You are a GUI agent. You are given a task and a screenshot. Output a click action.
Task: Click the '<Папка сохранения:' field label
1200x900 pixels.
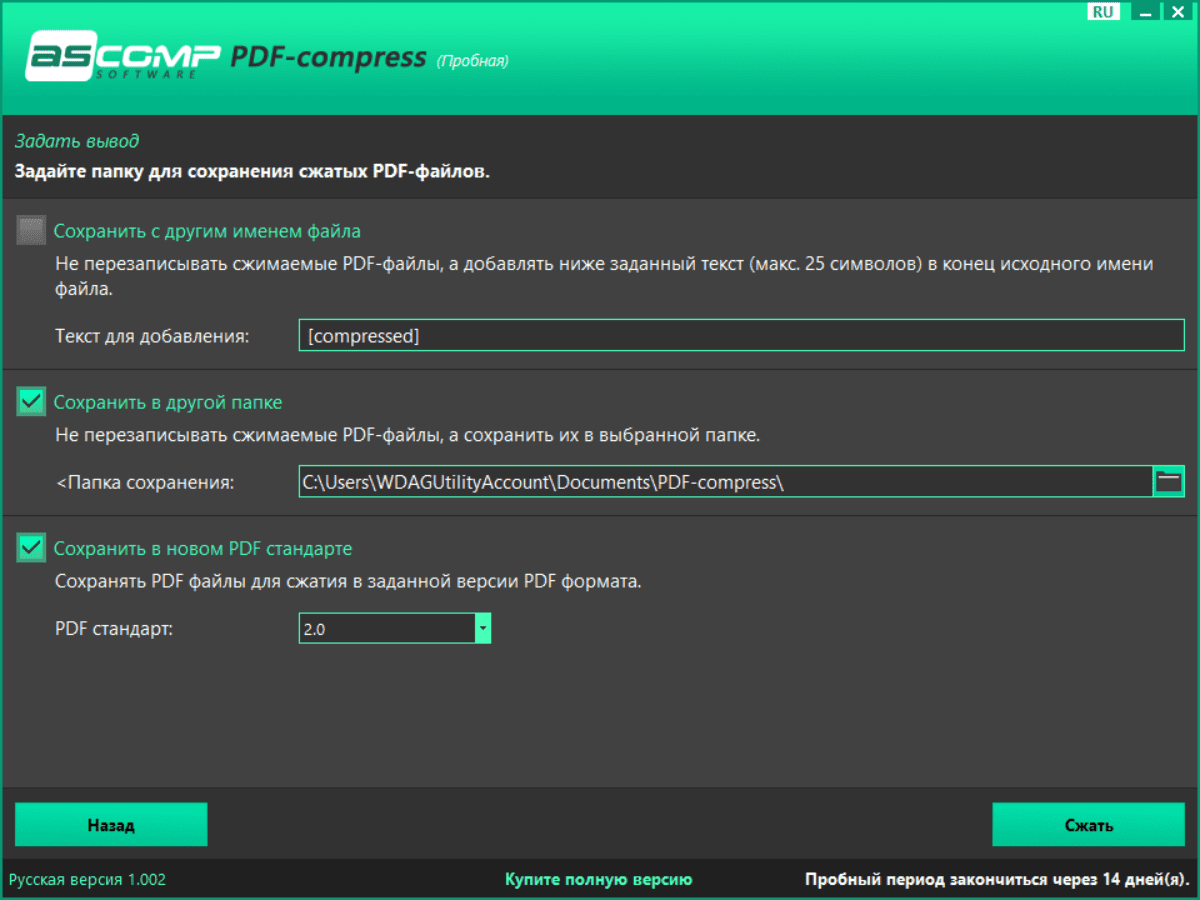145,483
